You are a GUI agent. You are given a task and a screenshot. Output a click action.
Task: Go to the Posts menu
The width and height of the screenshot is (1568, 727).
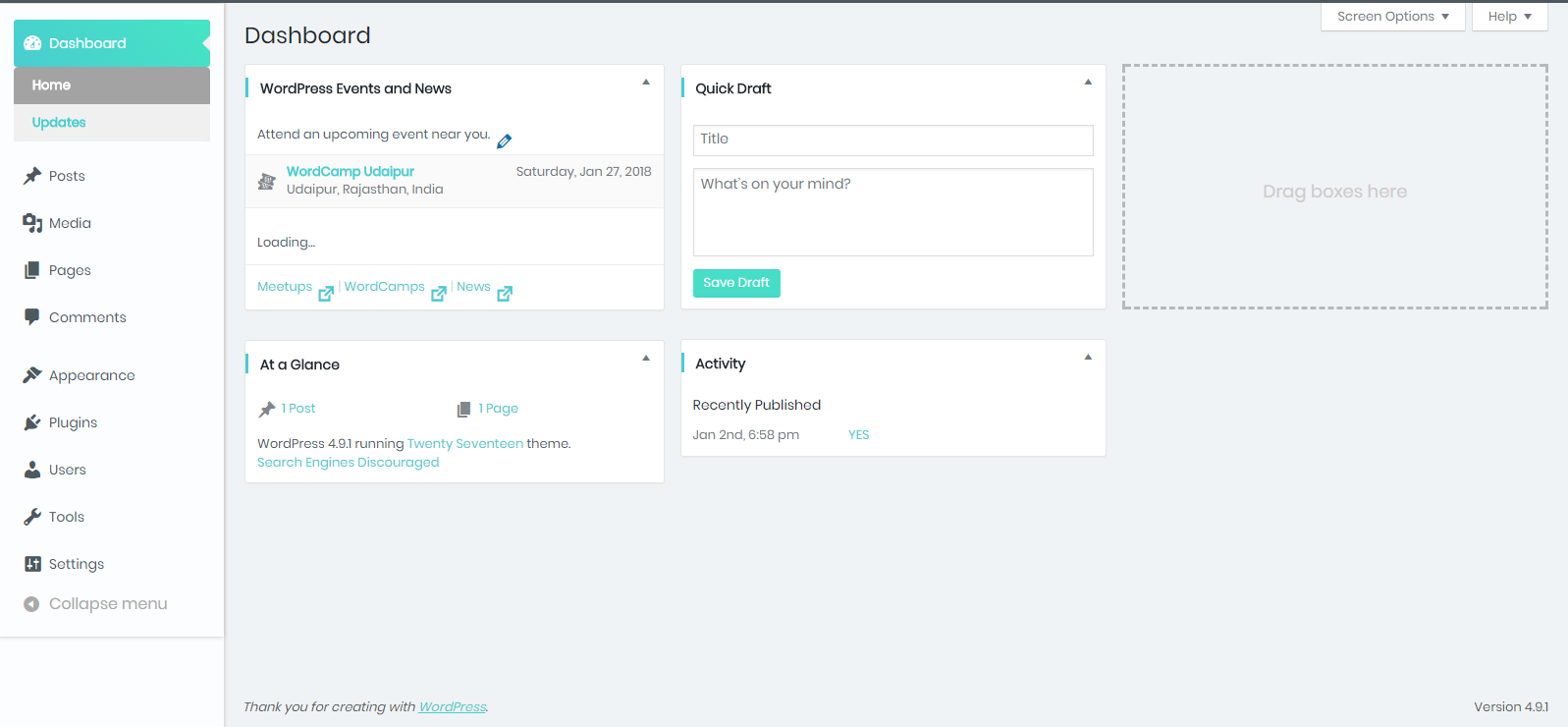point(112,176)
